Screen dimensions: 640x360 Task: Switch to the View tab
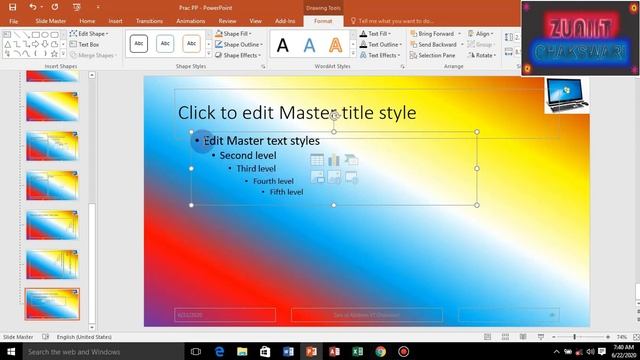tap(256, 21)
